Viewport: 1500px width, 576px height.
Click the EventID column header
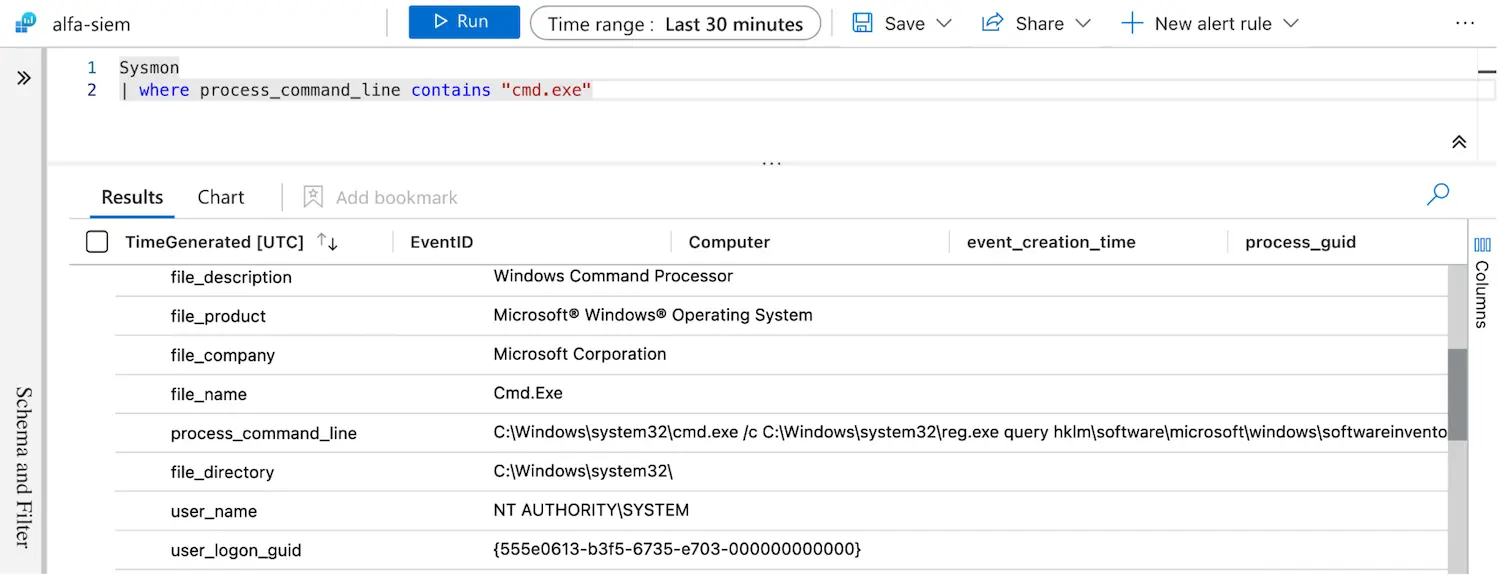[x=442, y=242]
